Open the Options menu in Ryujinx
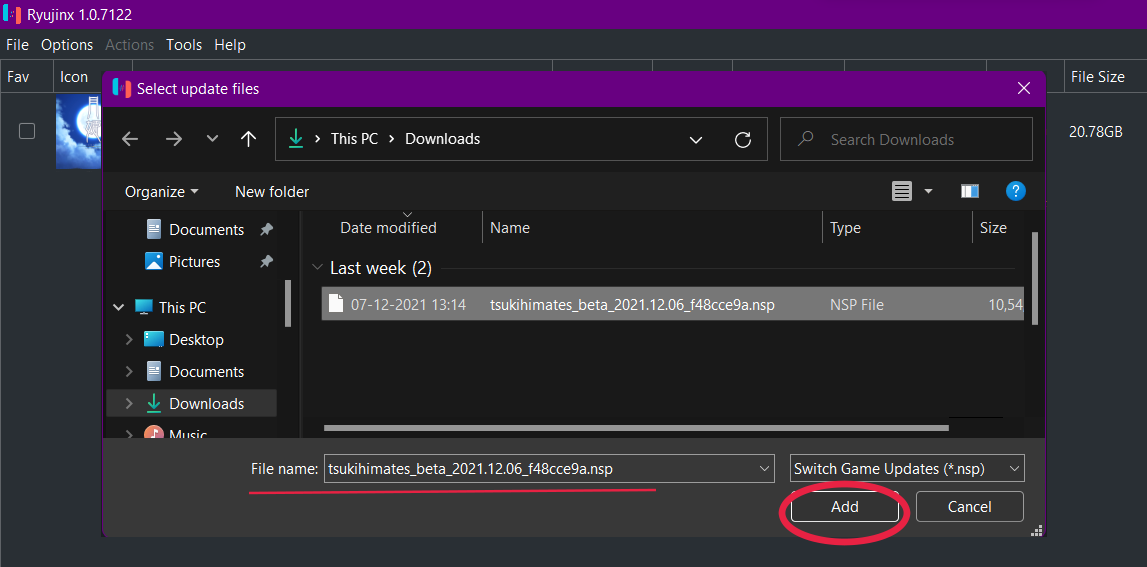The width and height of the screenshot is (1147, 567). coord(67,45)
